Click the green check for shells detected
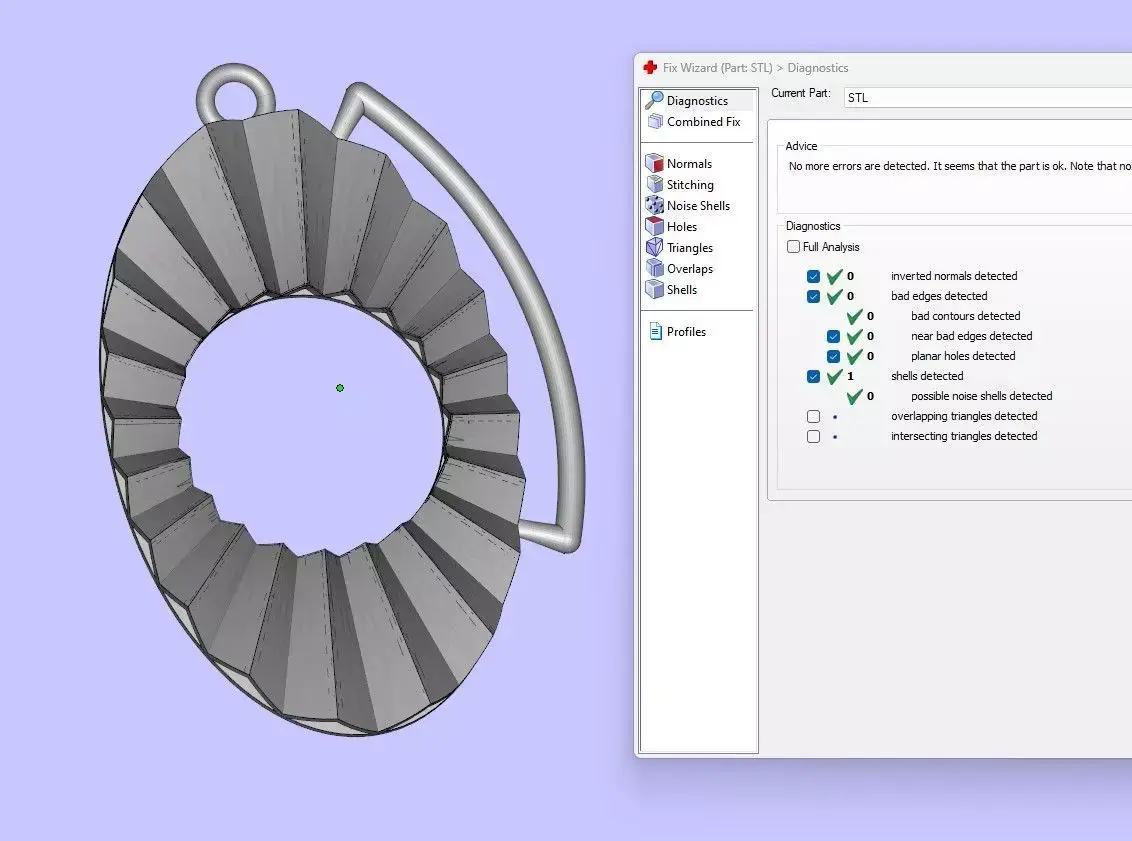The width and height of the screenshot is (1132, 841). coord(835,376)
